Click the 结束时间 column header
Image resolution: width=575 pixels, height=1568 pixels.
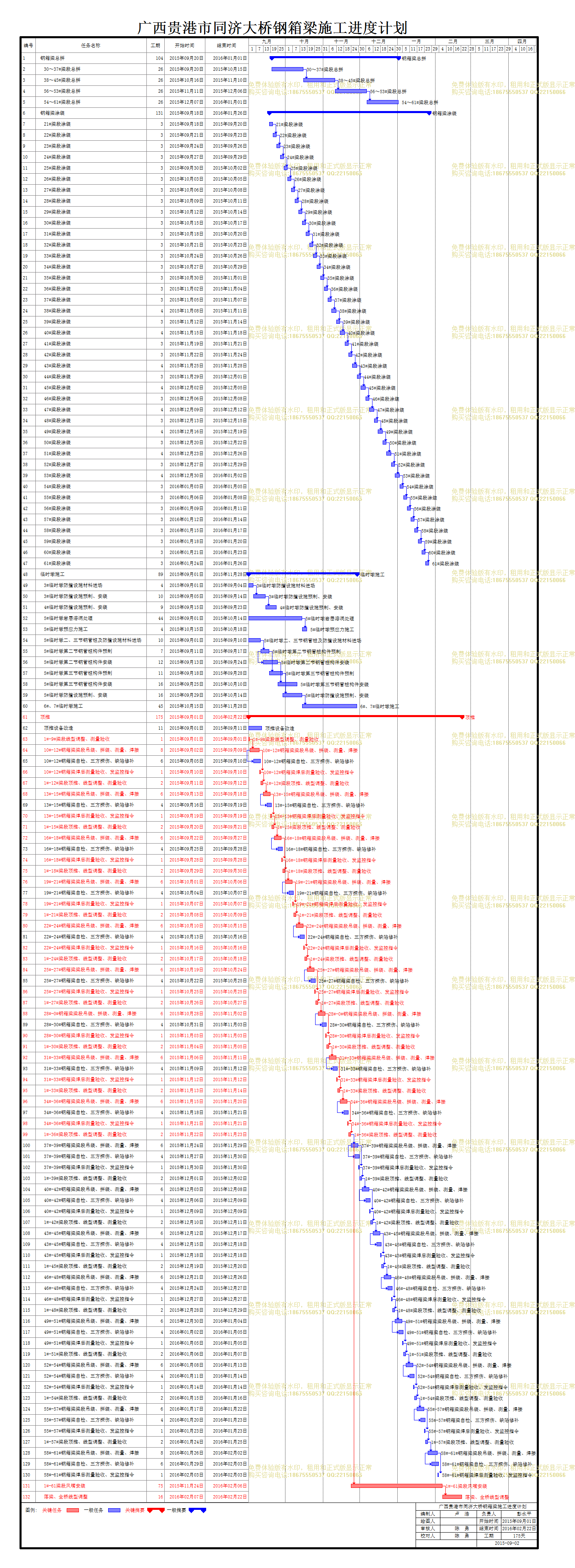tap(227, 45)
